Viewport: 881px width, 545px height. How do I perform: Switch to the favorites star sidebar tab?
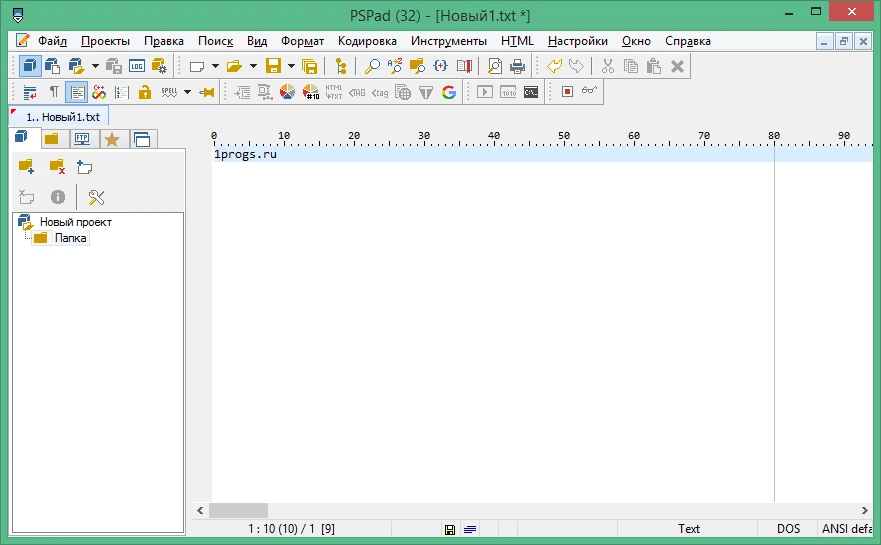112,139
